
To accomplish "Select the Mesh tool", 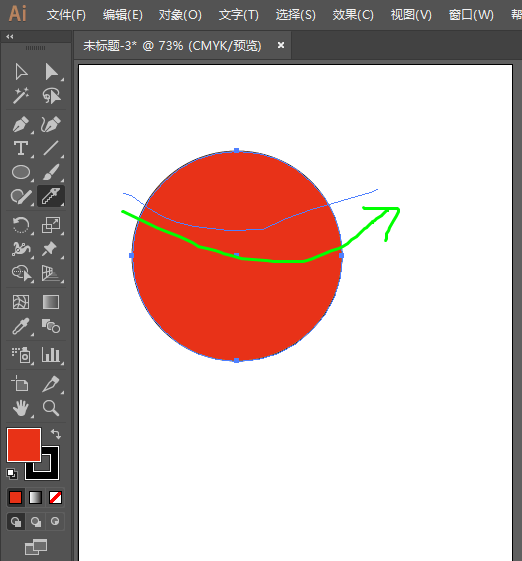I will 21,302.
